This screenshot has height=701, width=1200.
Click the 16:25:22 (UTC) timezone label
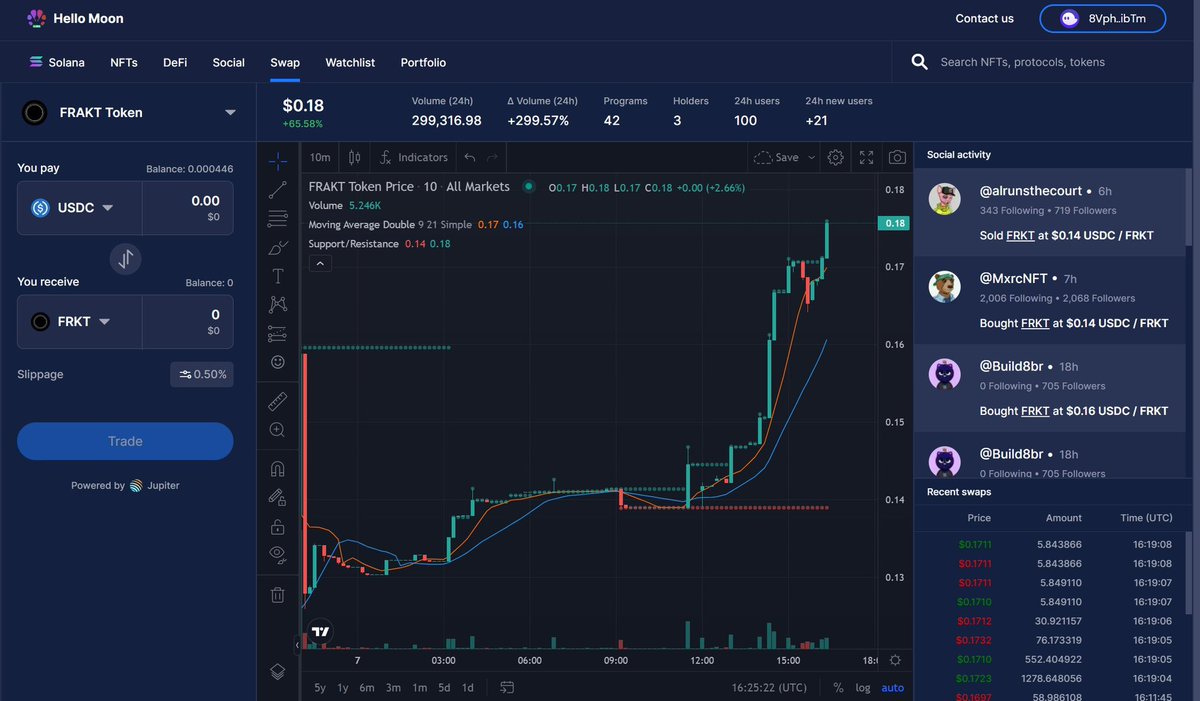click(769, 687)
